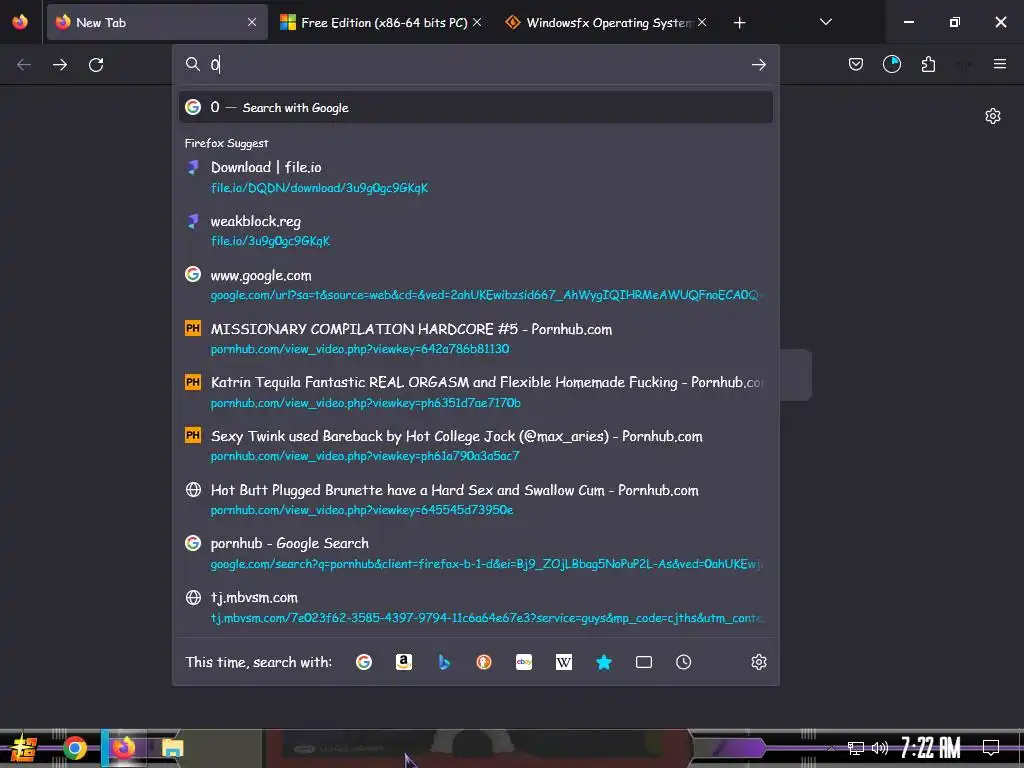The height and width of the screenshot is (768, 1024).
Task: Search this time with eBay icon
Action: [524, 662]
